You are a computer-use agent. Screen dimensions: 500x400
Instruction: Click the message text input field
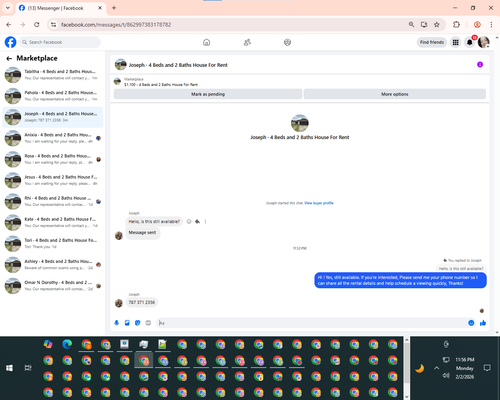pos(312,323)
